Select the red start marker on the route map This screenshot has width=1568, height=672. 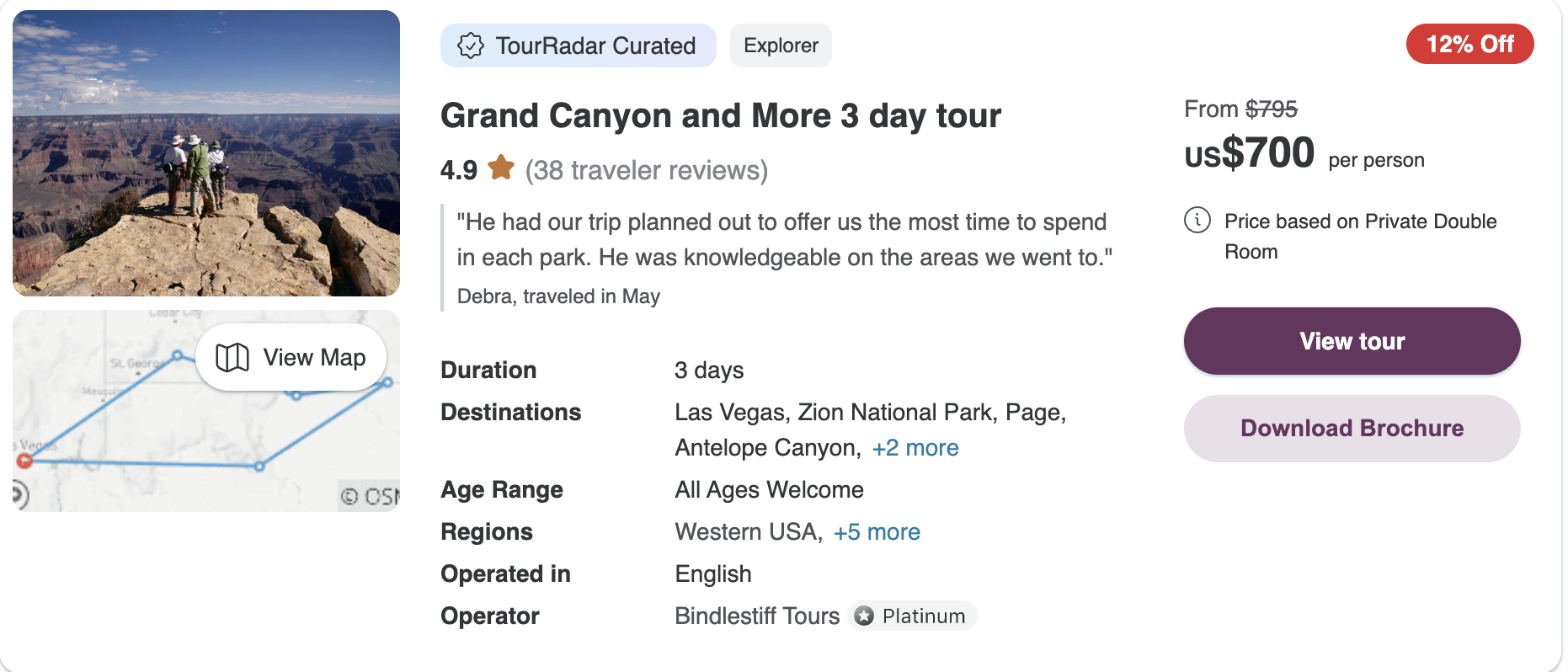pyautogui.click(x=25, y=461)
